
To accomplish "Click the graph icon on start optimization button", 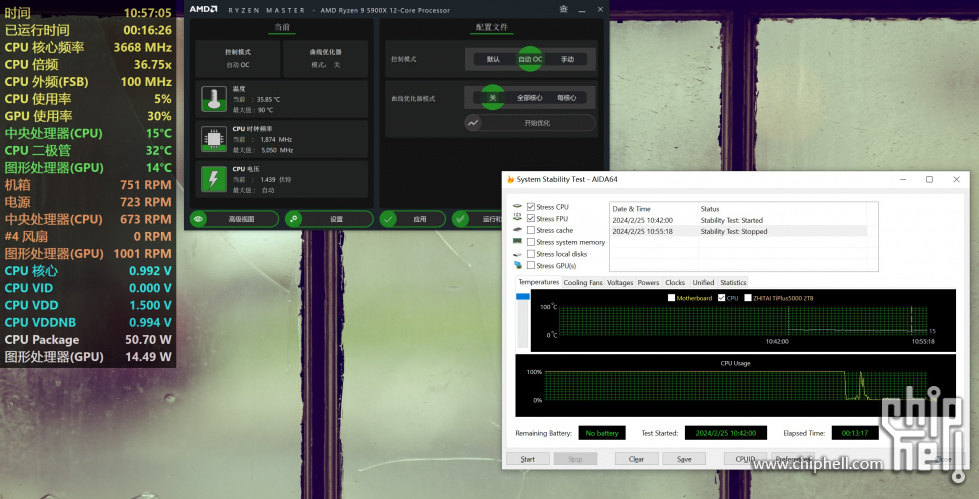I will tap(473, 123).
